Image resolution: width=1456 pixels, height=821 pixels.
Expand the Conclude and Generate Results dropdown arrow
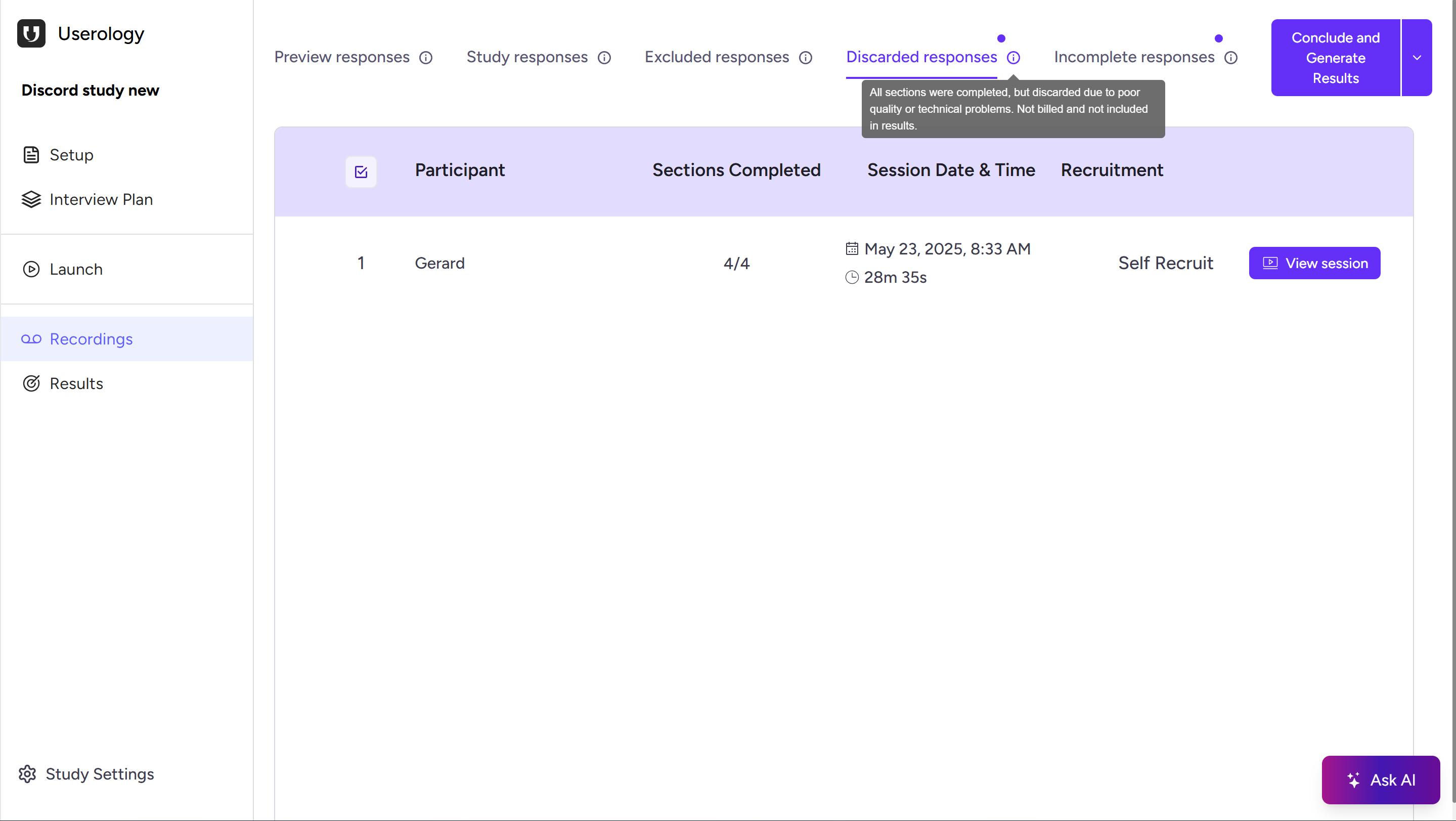click(1417, 58)
